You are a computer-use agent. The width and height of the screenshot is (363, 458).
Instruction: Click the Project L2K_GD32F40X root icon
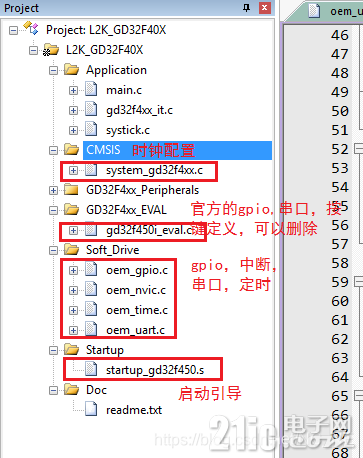tap(31, 29)
